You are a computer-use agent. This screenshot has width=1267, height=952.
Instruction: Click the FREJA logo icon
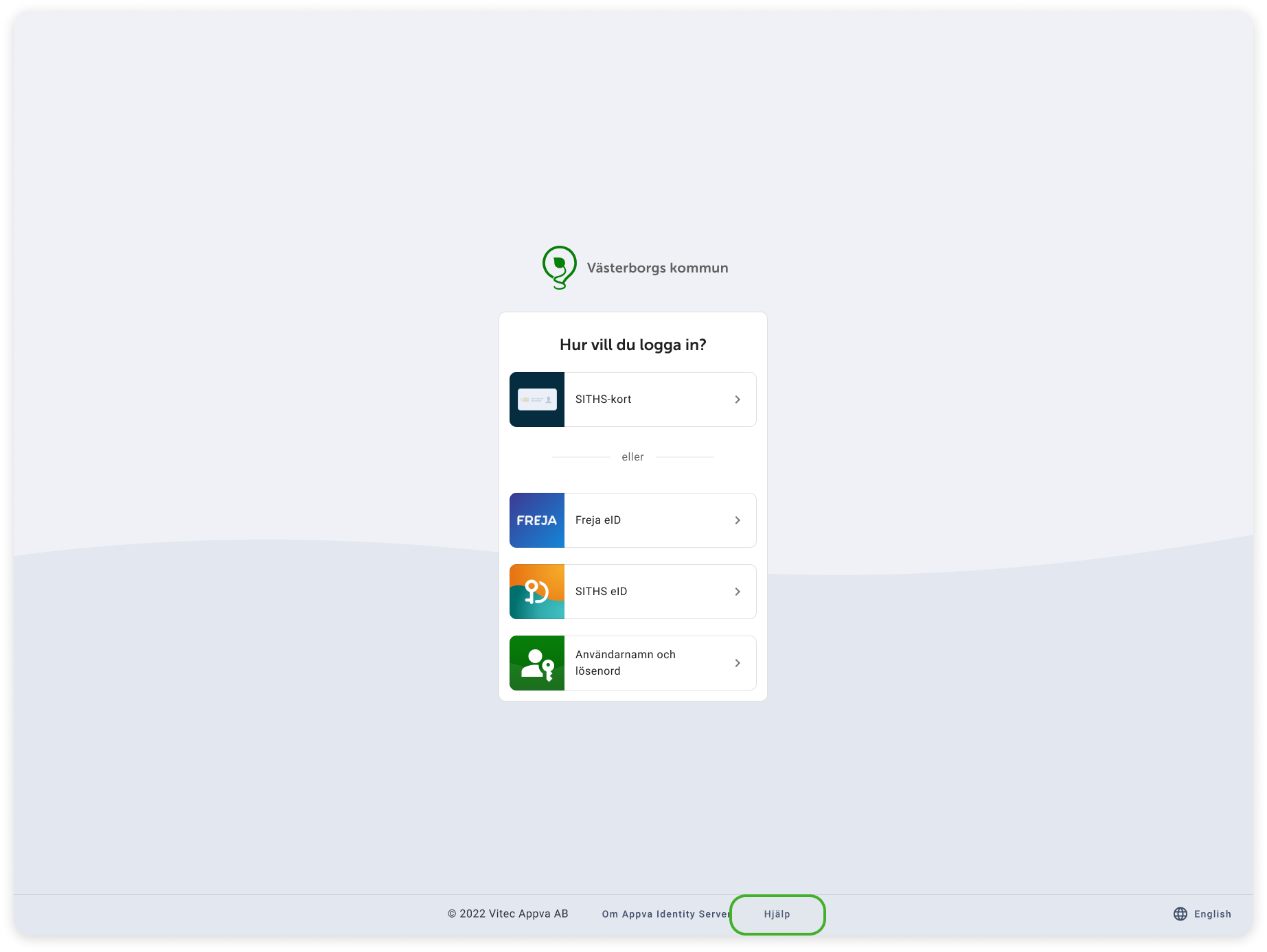click(x=537, y=520)
